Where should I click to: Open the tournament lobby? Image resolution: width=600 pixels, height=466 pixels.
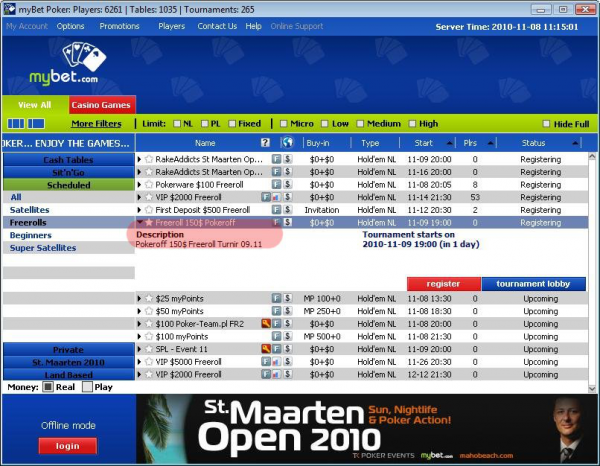[533, 284]
